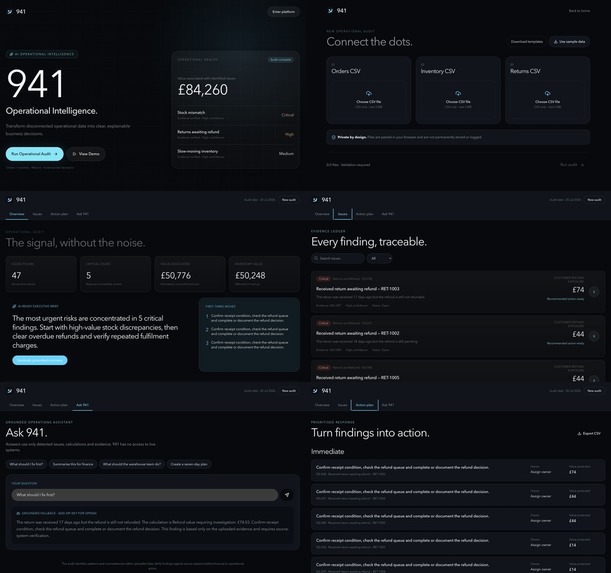Viewport: 611px width, 573px height.
Task: Filter issues with the All dropdown
Action: 379,258
